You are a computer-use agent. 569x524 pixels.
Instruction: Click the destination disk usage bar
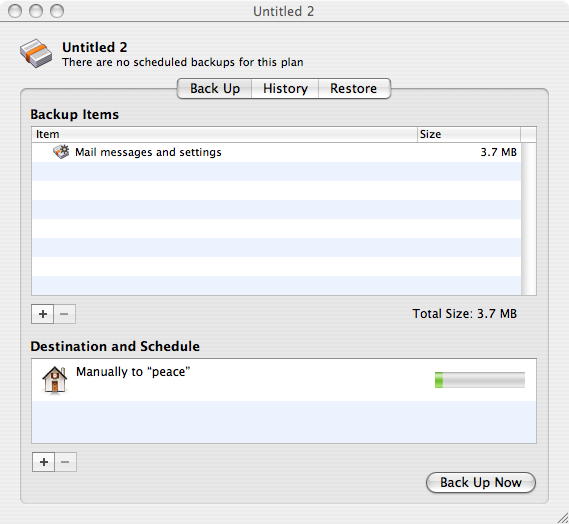tap(480, 380)
